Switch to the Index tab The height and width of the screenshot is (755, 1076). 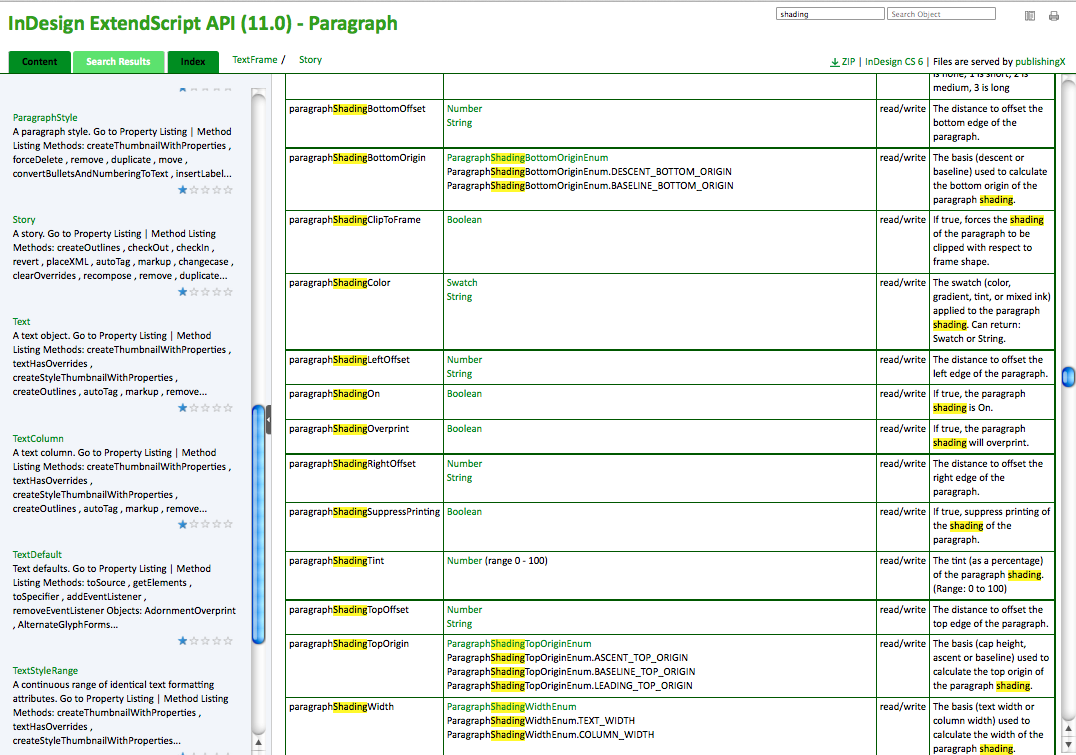pyautogui.click(x=192, y=61)
